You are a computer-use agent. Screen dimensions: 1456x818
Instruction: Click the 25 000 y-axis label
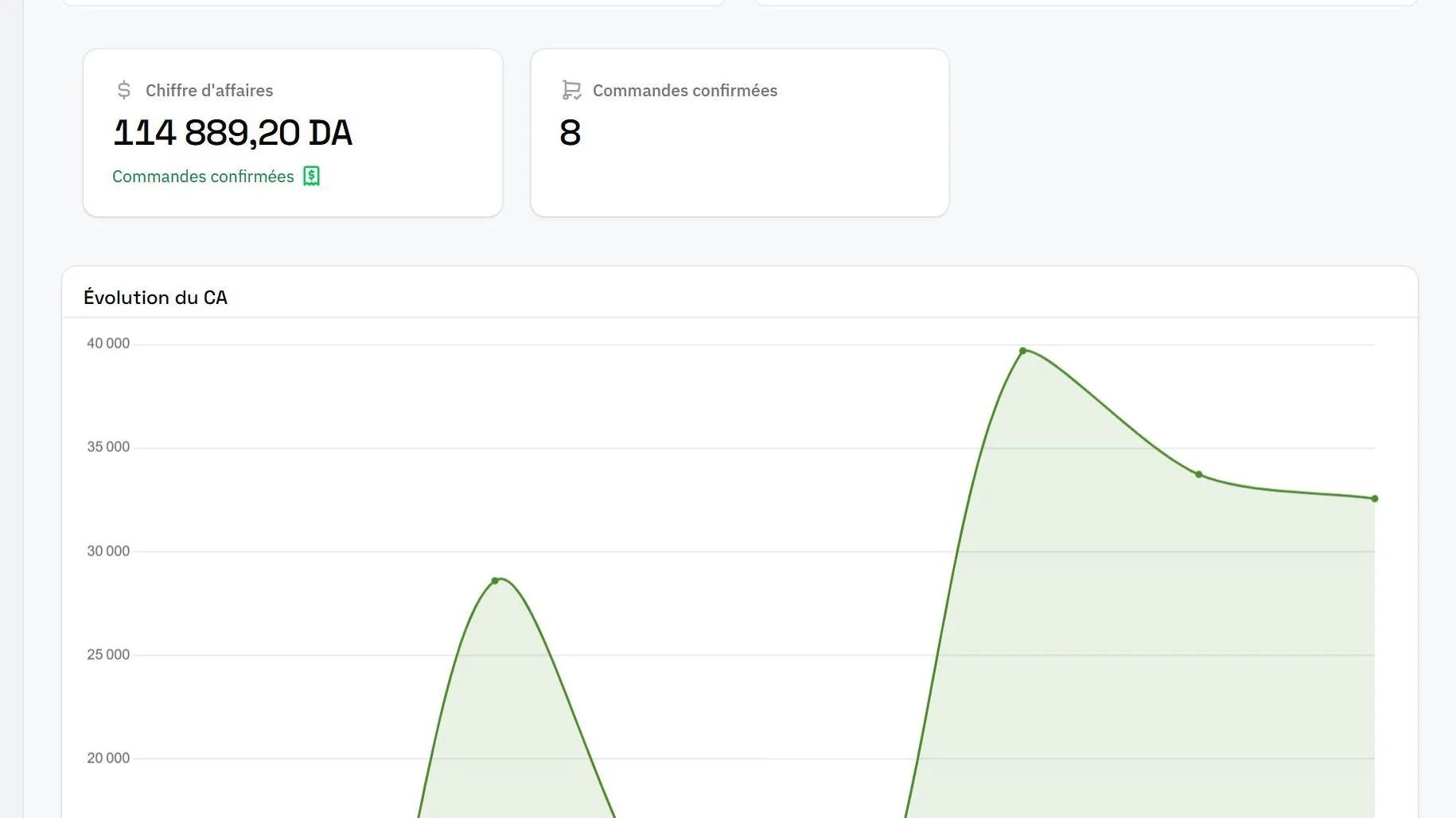click(108, 655)
